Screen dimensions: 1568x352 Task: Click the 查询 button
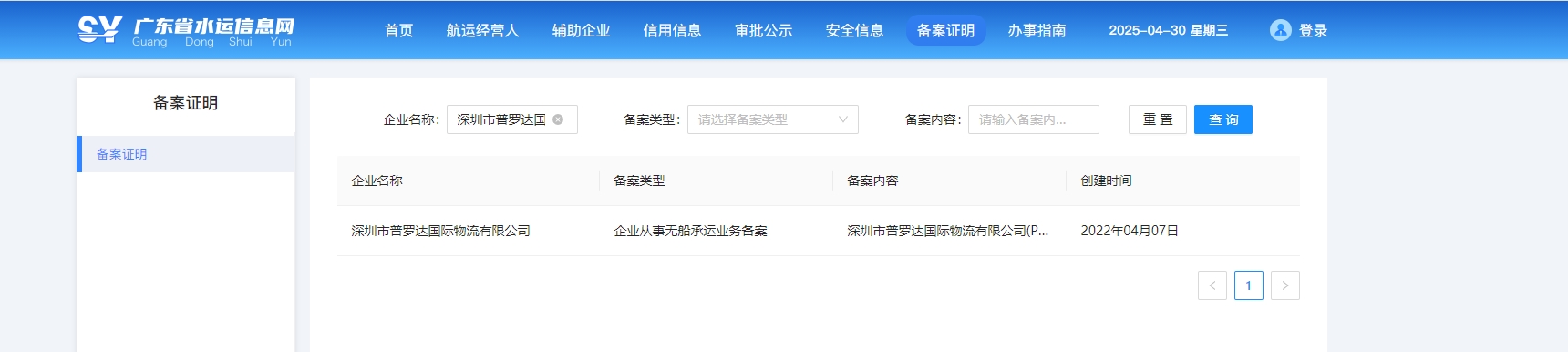[1222, 119]
